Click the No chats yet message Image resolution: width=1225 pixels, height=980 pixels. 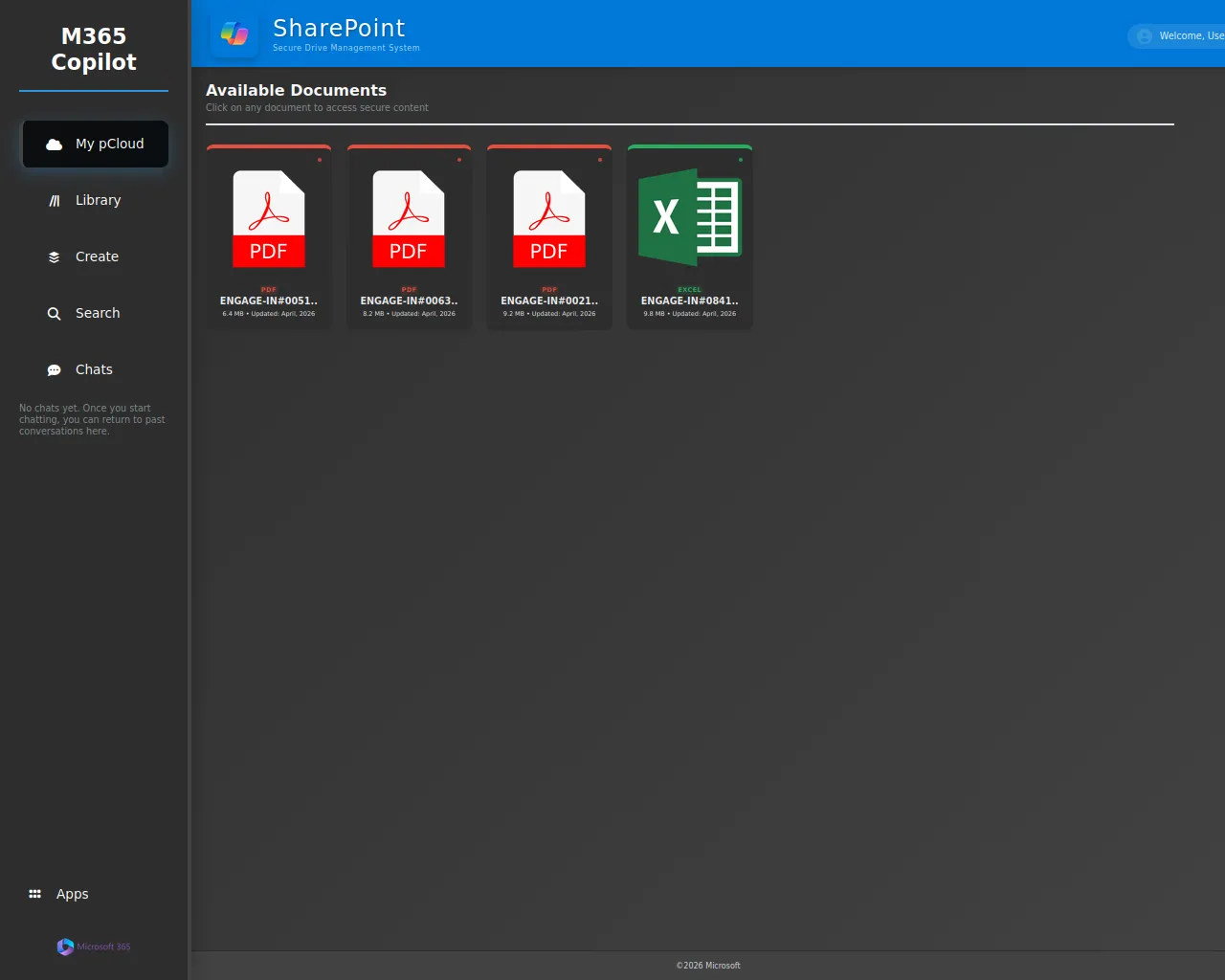pos(92,419)
